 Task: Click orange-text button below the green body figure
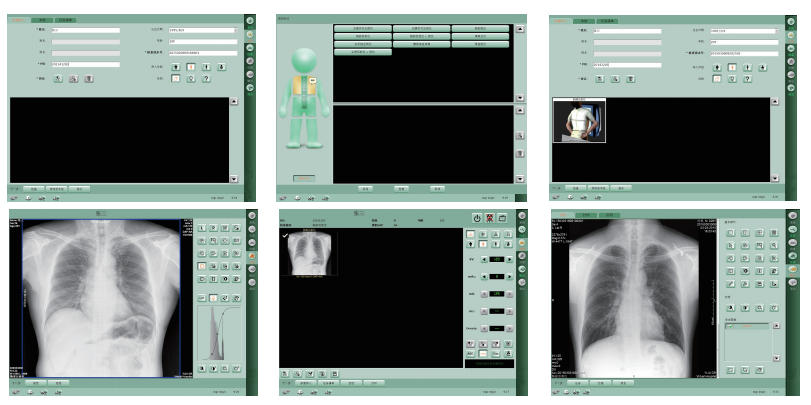coord(304,178)
